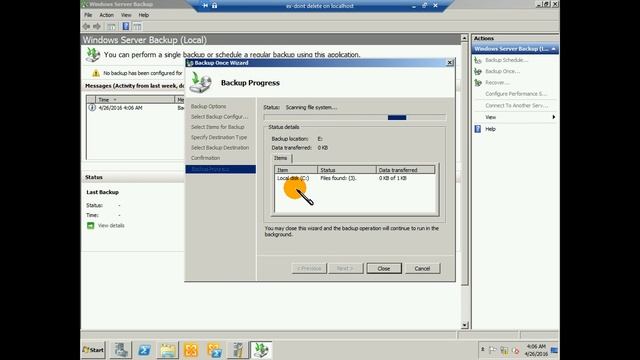Screen dimensions: 640x360
Task: Click the Show desktop button beside the clock
Action: (x=554, y=350)
